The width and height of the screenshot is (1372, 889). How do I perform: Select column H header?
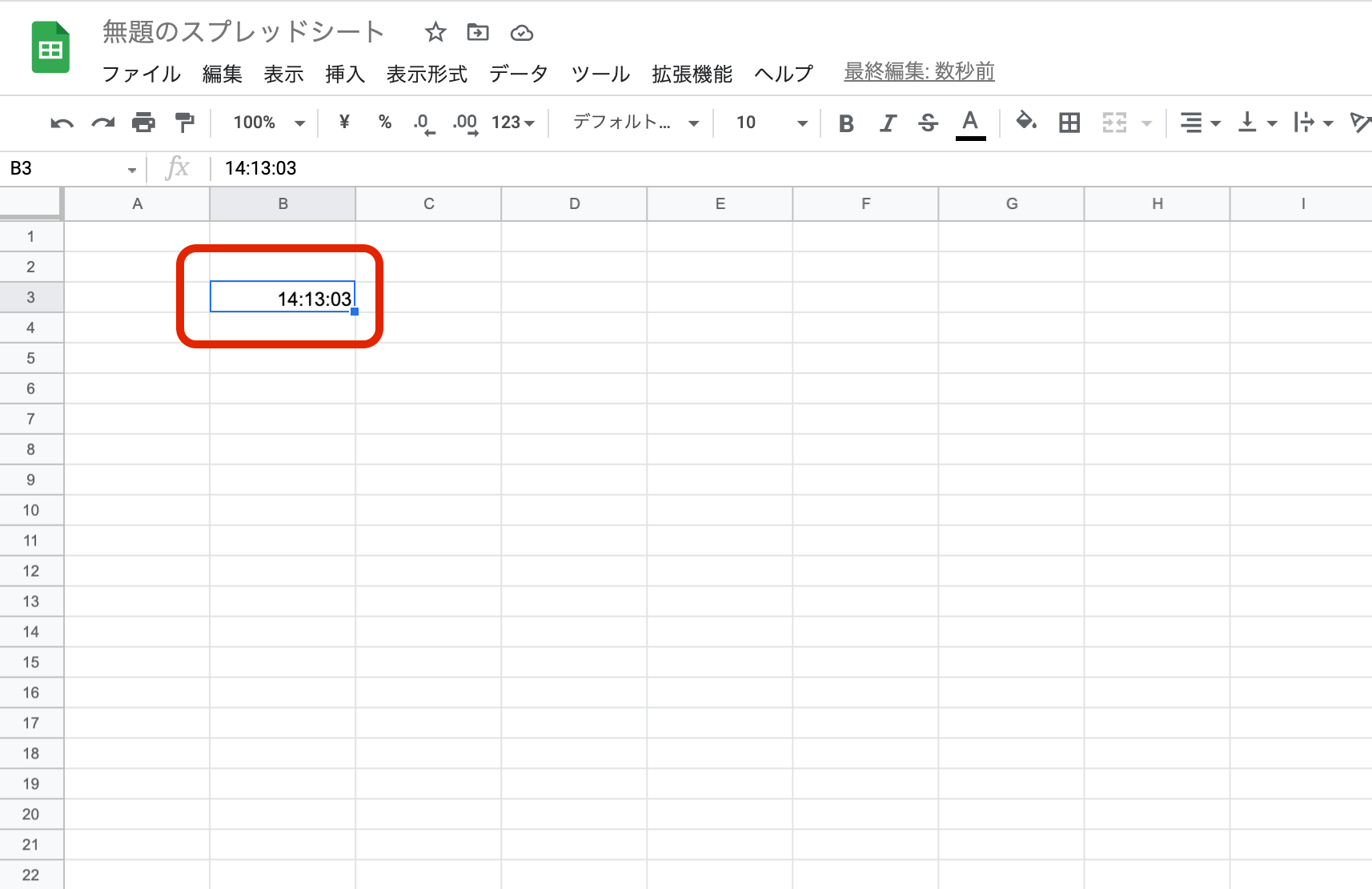pos(1157,203)
